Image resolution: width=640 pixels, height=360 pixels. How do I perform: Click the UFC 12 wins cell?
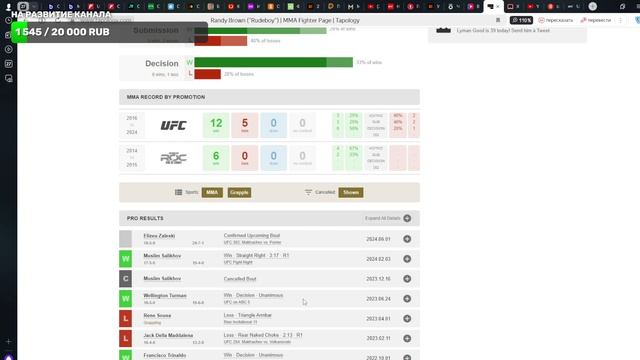pos(216,125)
